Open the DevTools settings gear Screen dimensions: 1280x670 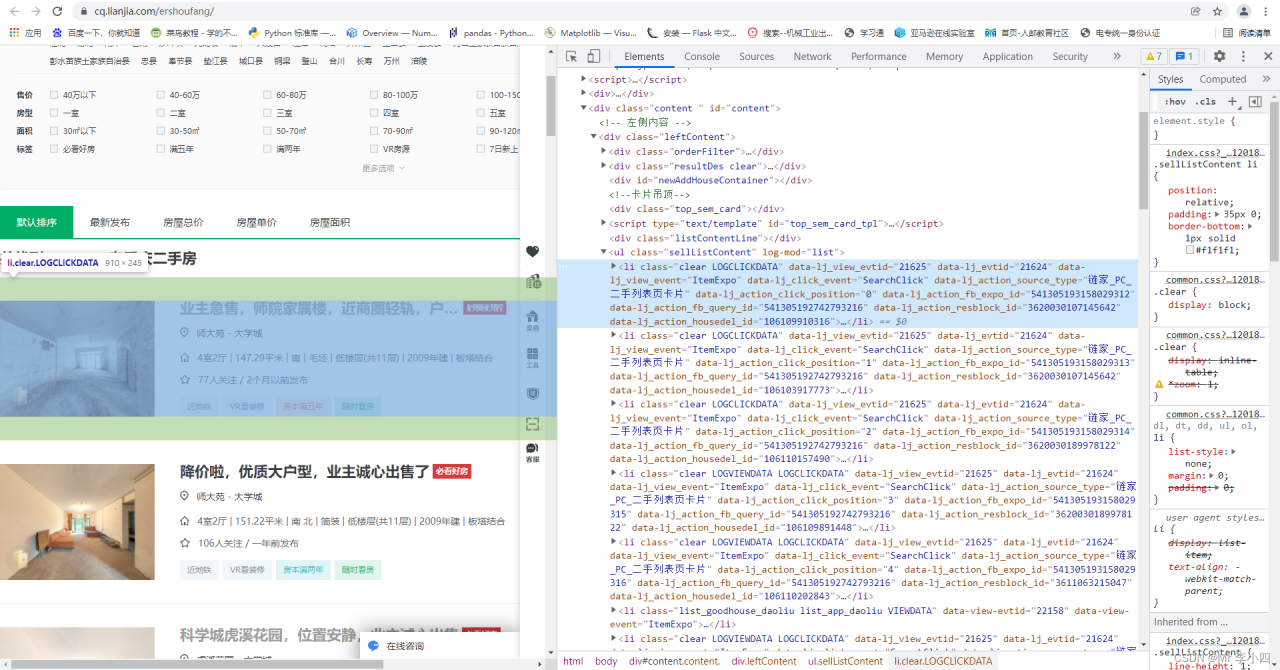(x=1219, y=56)
